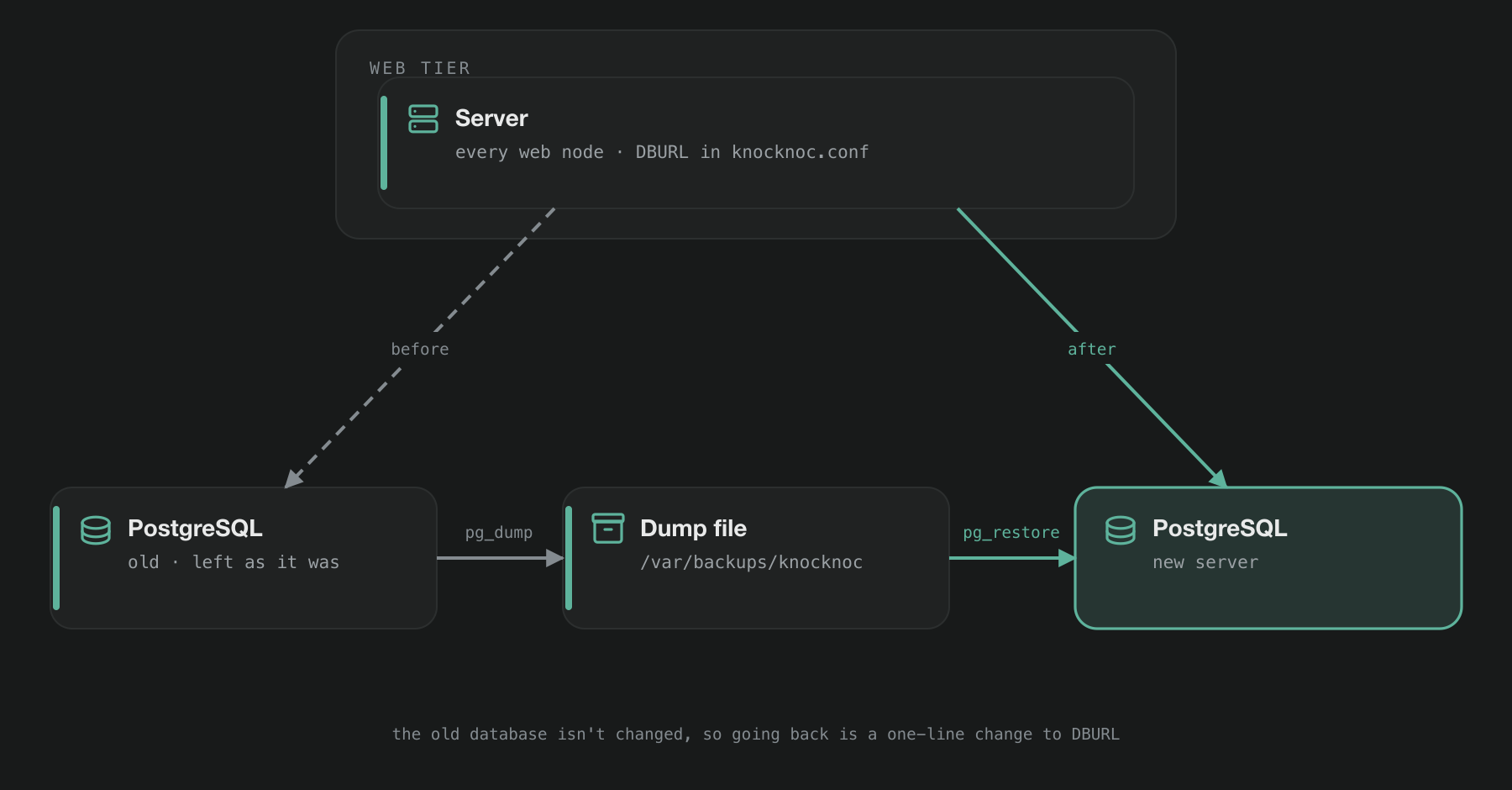Click the pg_dump edge label

coord(499,533)
